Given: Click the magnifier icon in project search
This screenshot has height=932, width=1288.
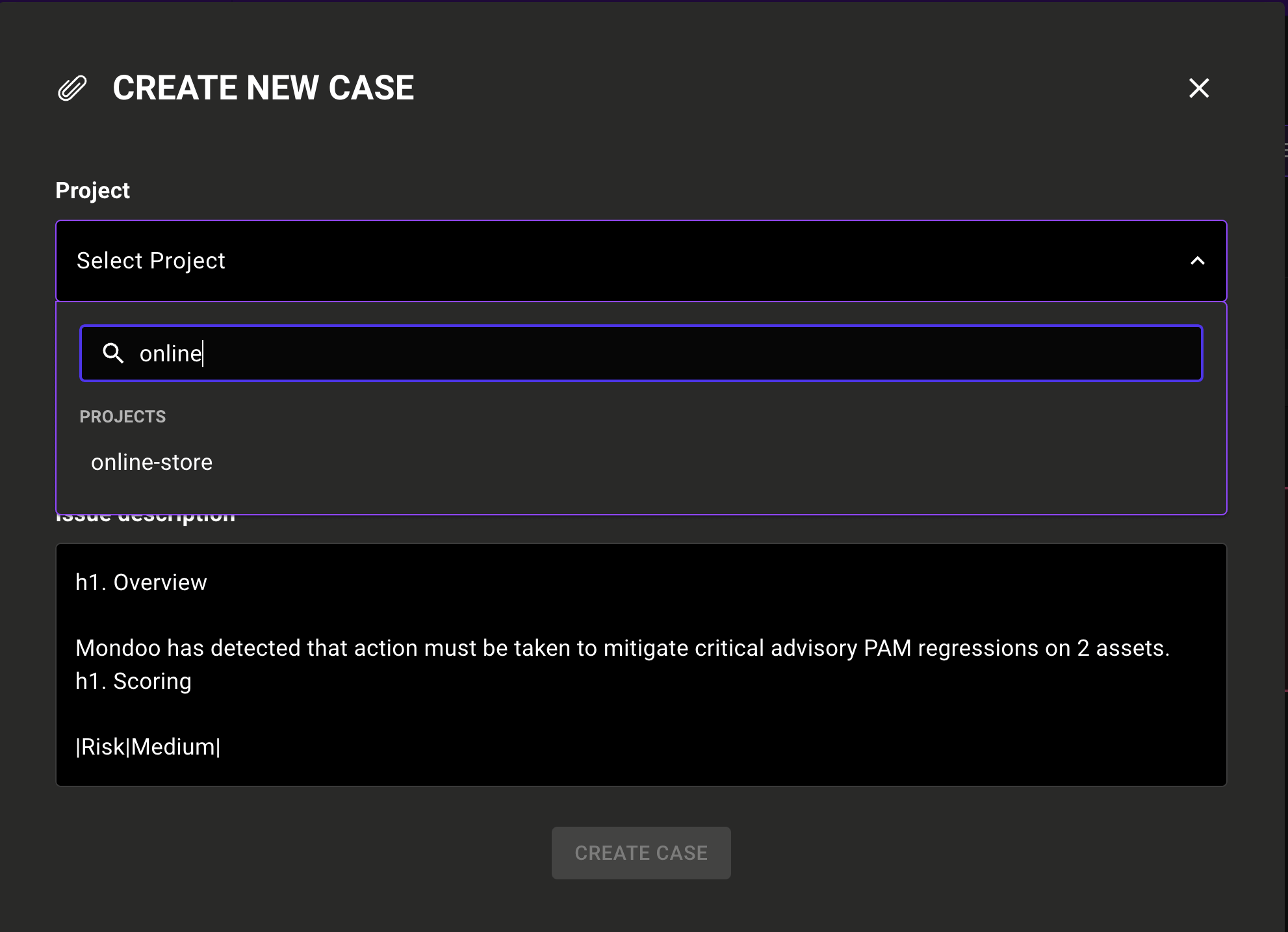Looking at the screenshot, I should [113, 354].
